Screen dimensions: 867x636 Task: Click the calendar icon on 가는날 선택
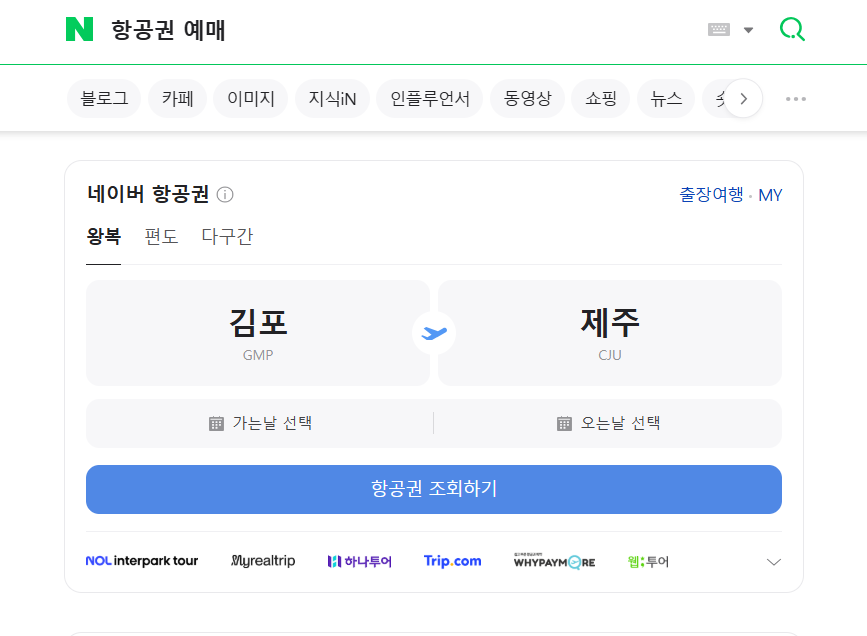(x=214, y=422)
